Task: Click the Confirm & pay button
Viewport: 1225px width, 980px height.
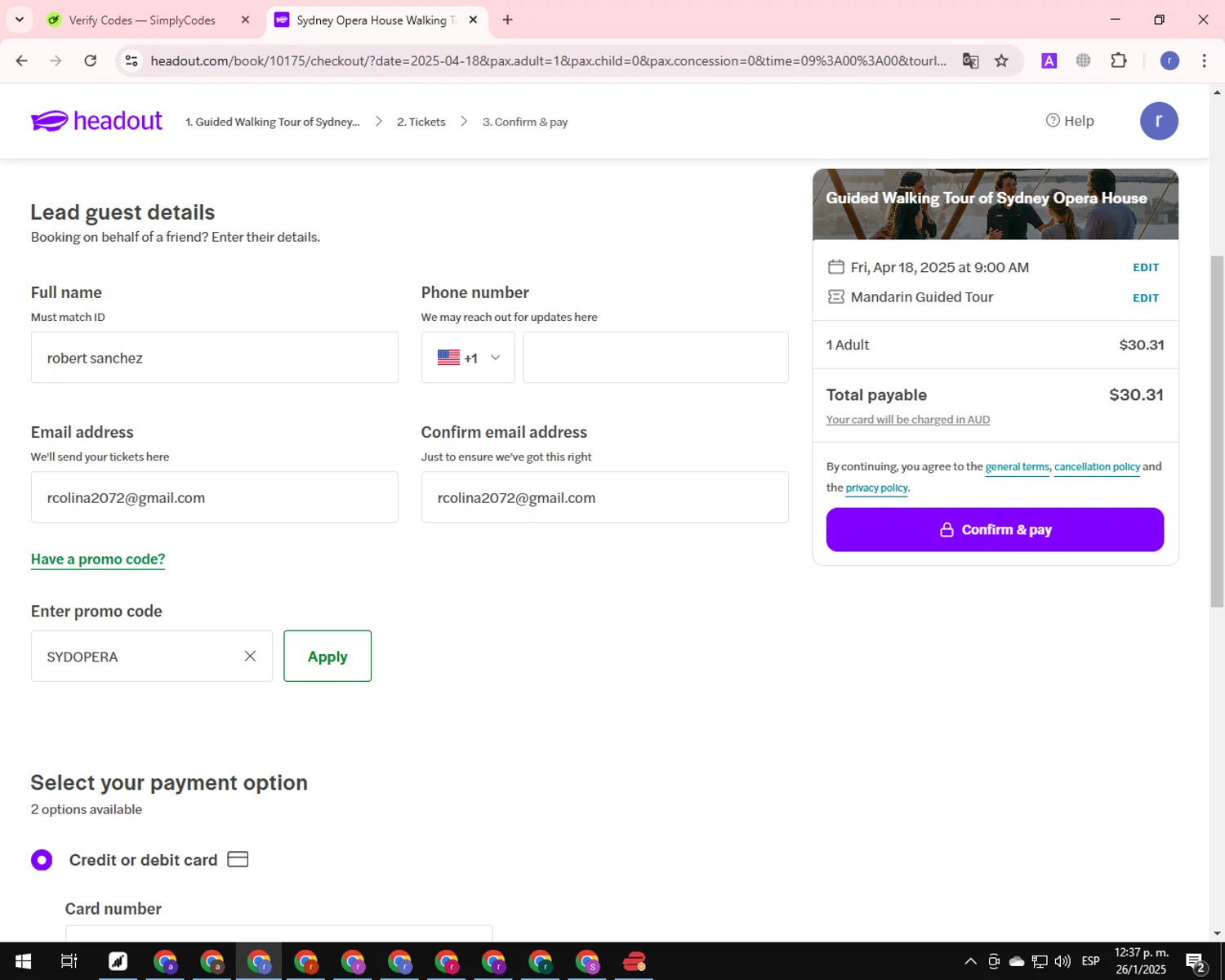Action: (995, 529)
